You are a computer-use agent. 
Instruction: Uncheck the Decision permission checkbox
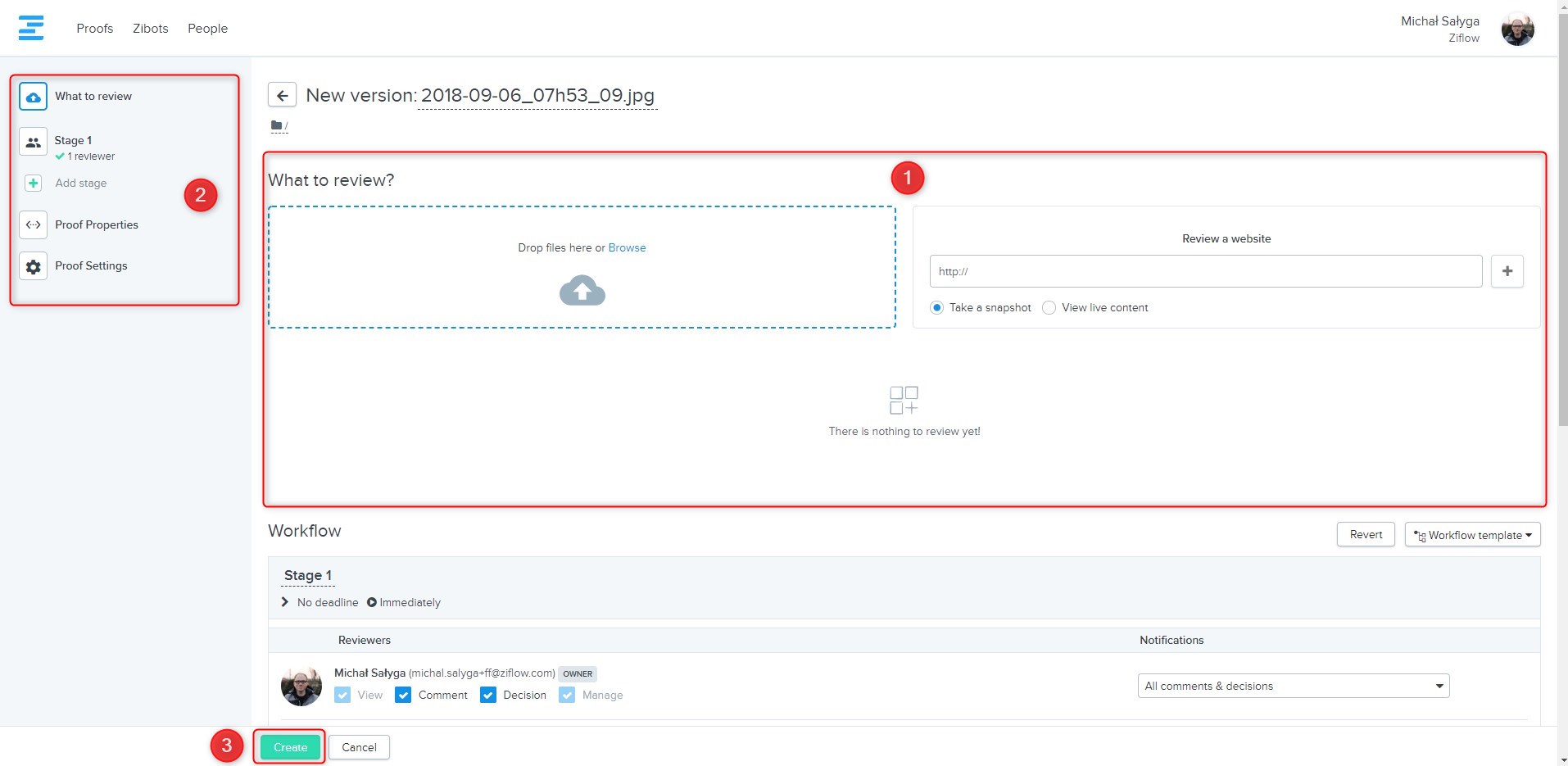point(488,695)
